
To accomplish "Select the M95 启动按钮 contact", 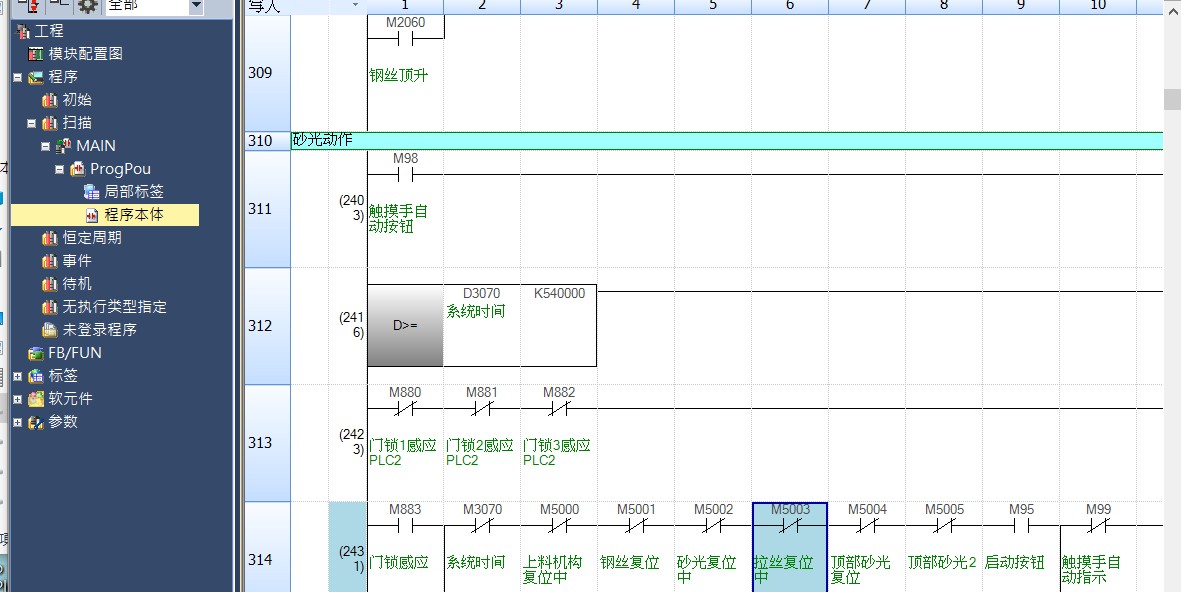I will tap(1021, 525).
